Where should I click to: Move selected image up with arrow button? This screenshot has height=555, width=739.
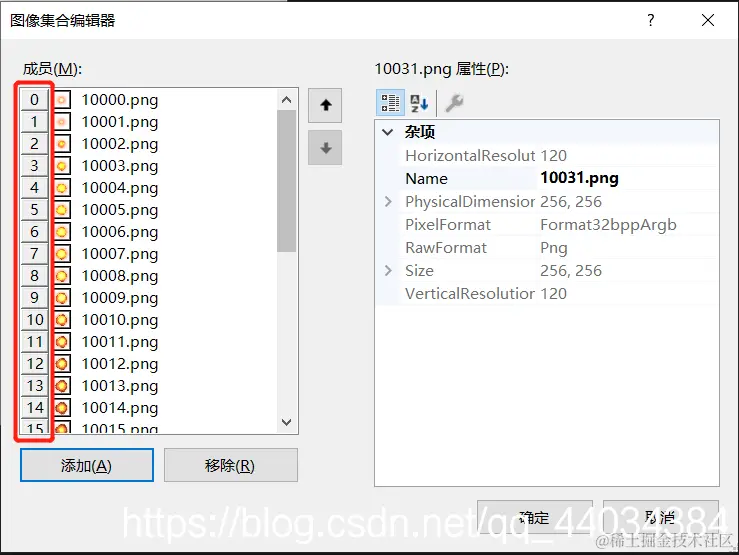click(x=325, y=106)
